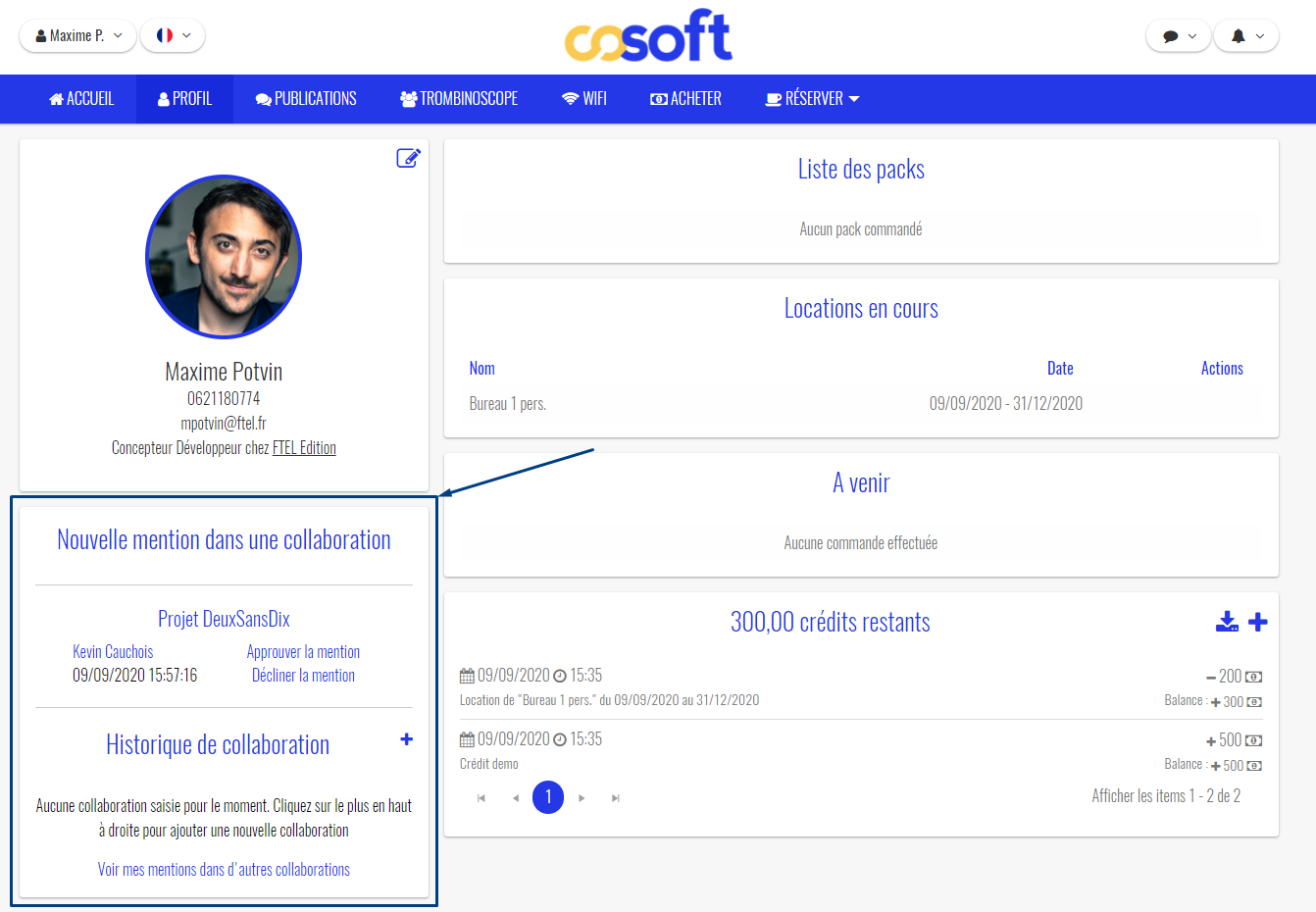Open Kevin Cauchois's profile link

click(x=113, y=652)
